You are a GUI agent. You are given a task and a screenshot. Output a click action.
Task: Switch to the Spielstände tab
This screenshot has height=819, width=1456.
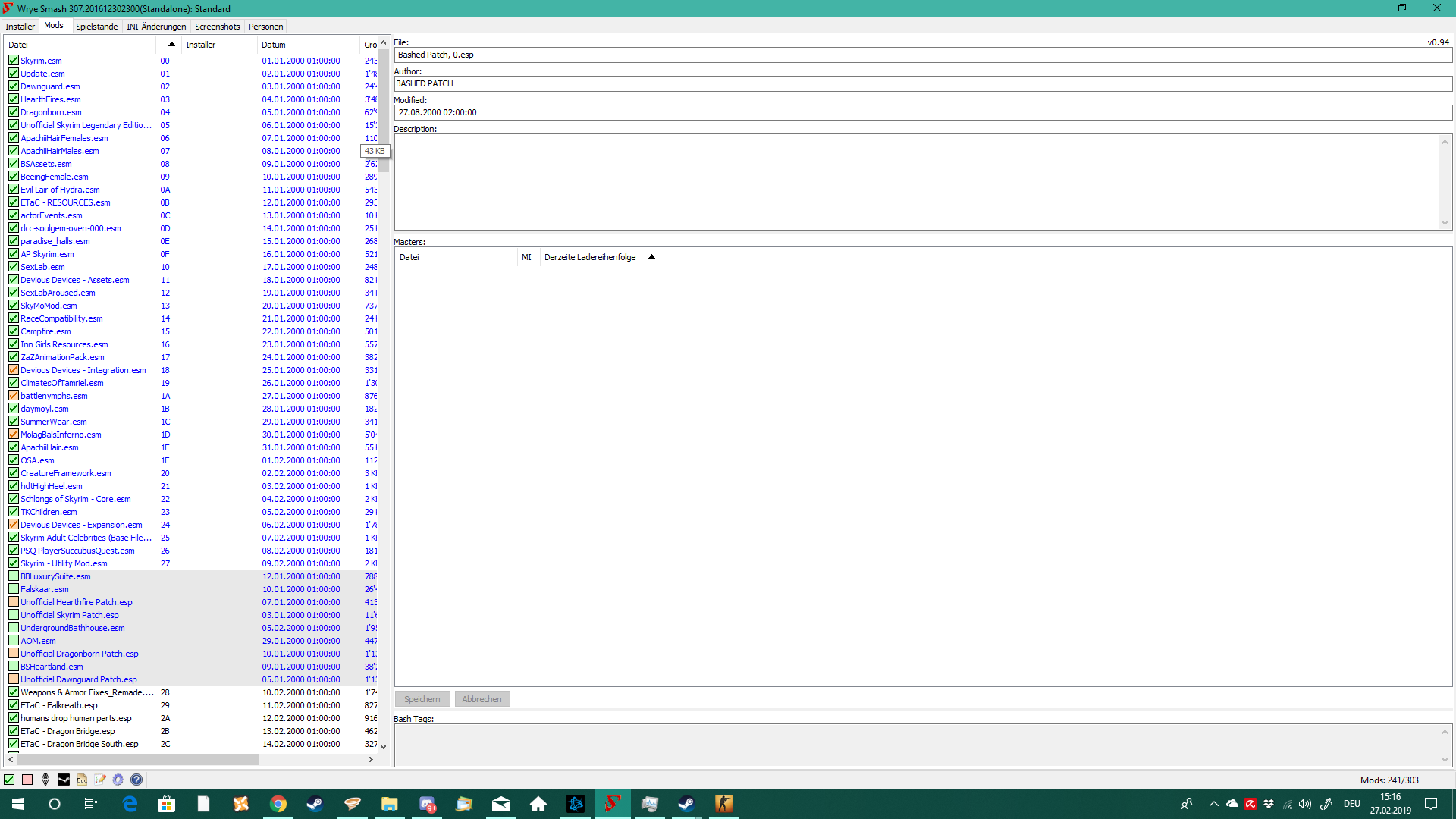tap(97, 27)
